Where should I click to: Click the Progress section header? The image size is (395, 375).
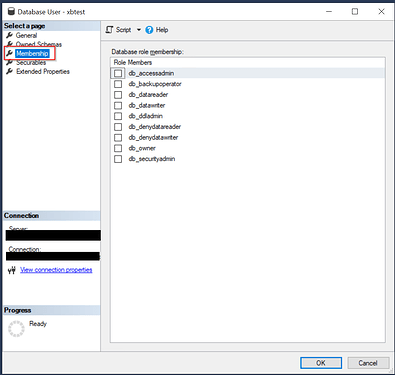(51, 310)
